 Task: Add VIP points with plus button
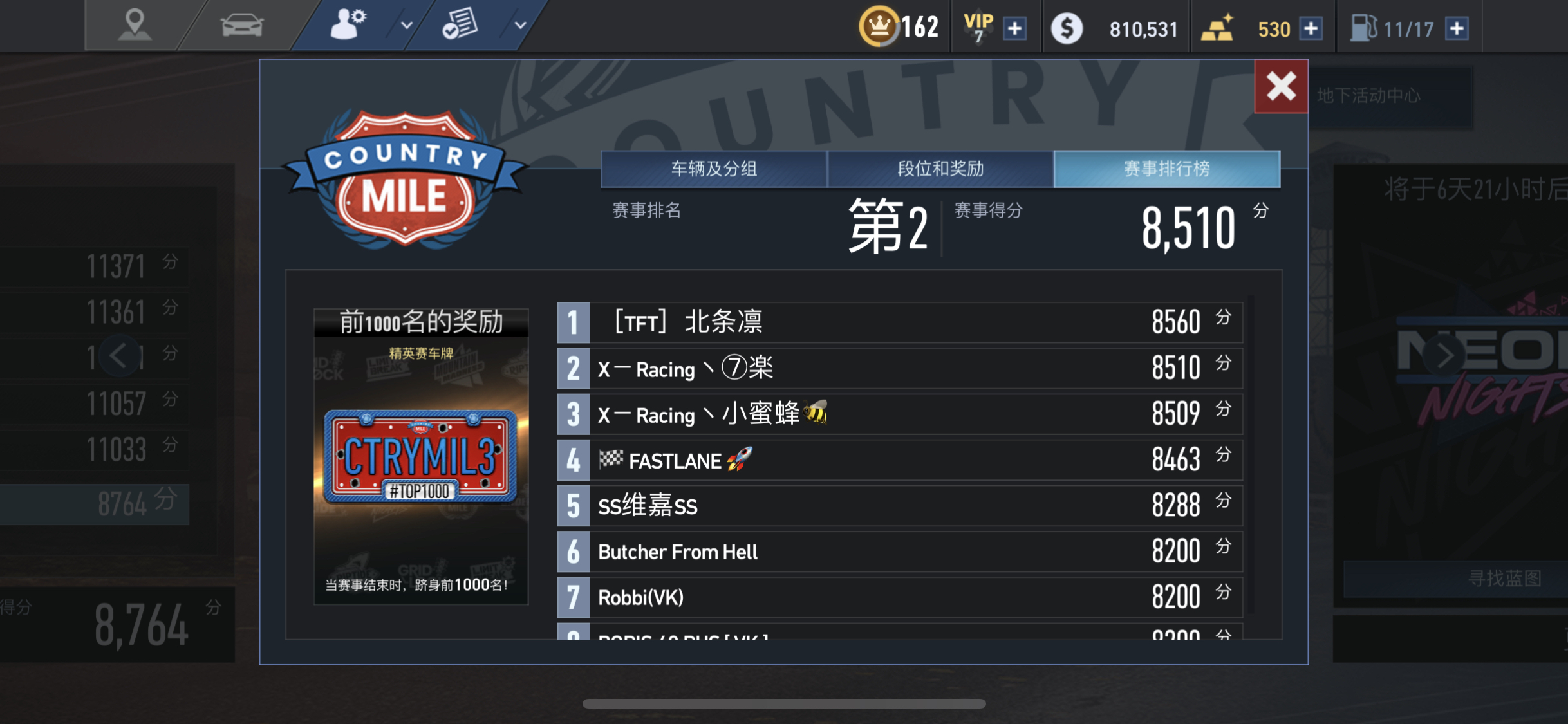pos(1015,28)
